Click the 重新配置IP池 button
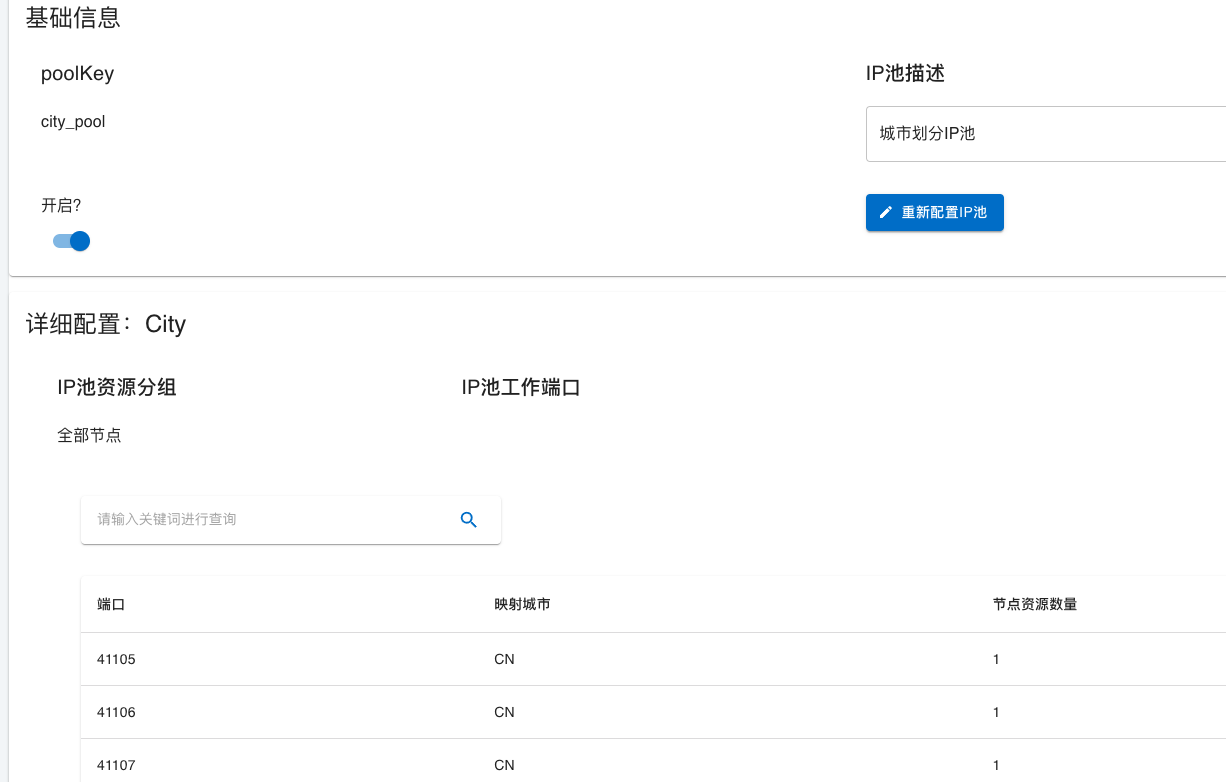Image resolution: width=1226 pixels, height=782 pixels. (934, 213)
